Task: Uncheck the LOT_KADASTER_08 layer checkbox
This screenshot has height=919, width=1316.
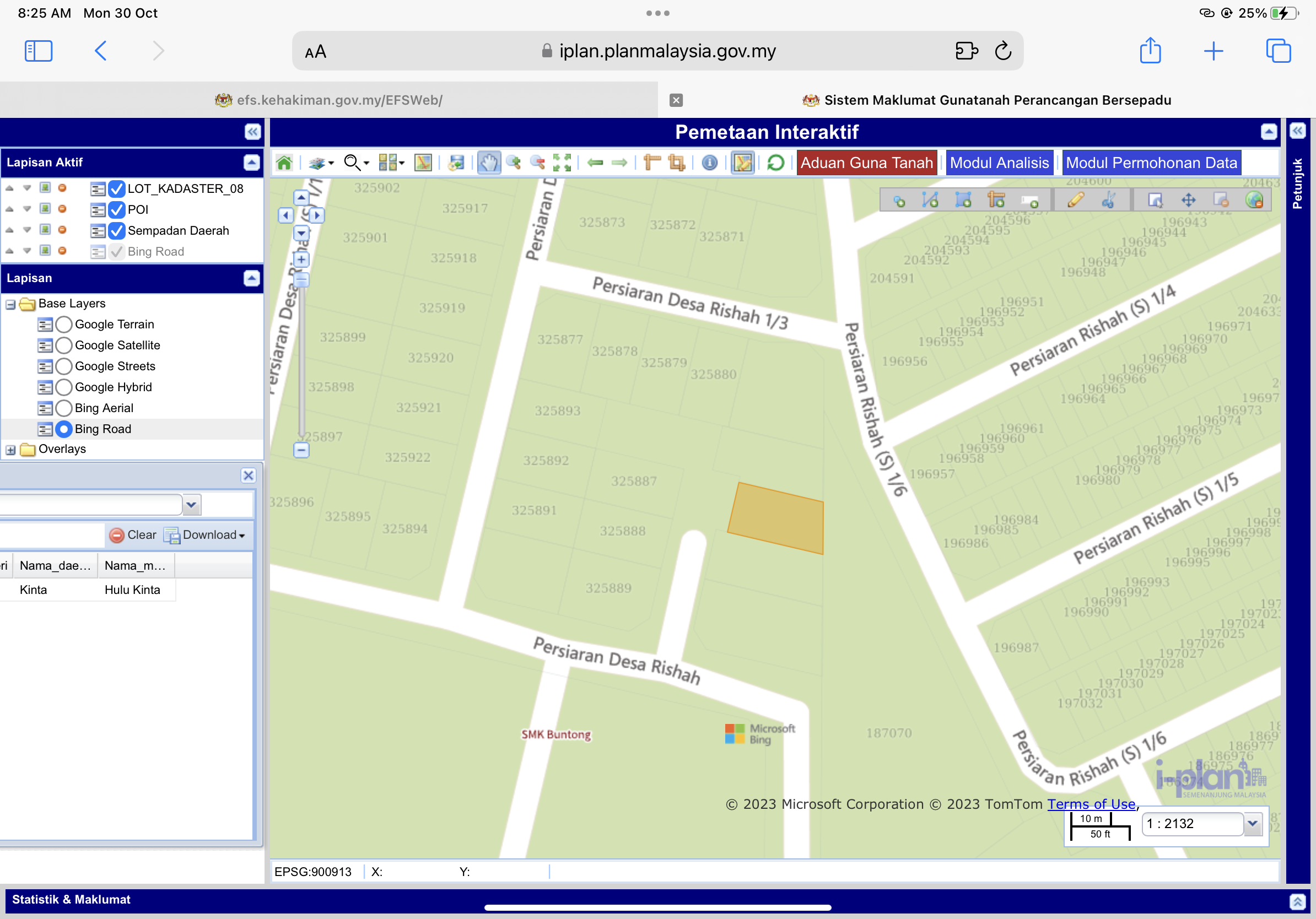Action: click(x=117, y=188)
